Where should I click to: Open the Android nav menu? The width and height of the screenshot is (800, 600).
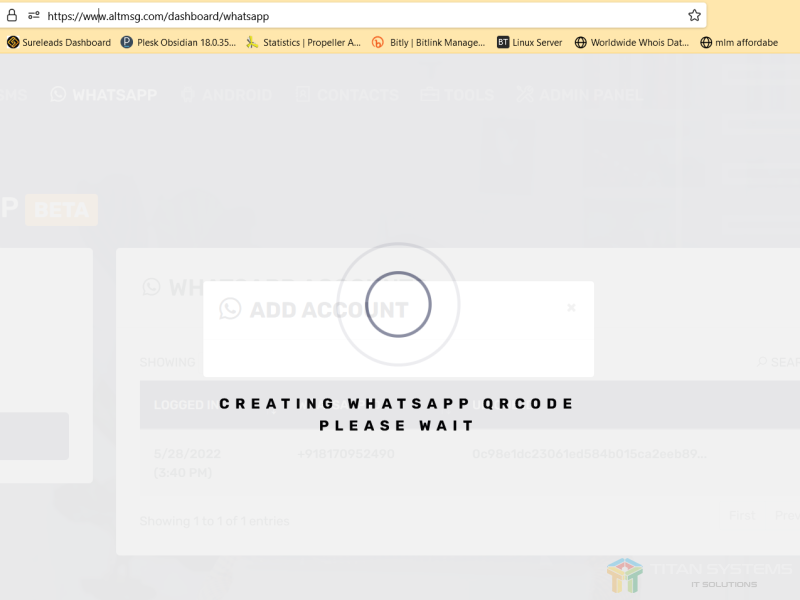pyautogui.click(x=226, y=95)
